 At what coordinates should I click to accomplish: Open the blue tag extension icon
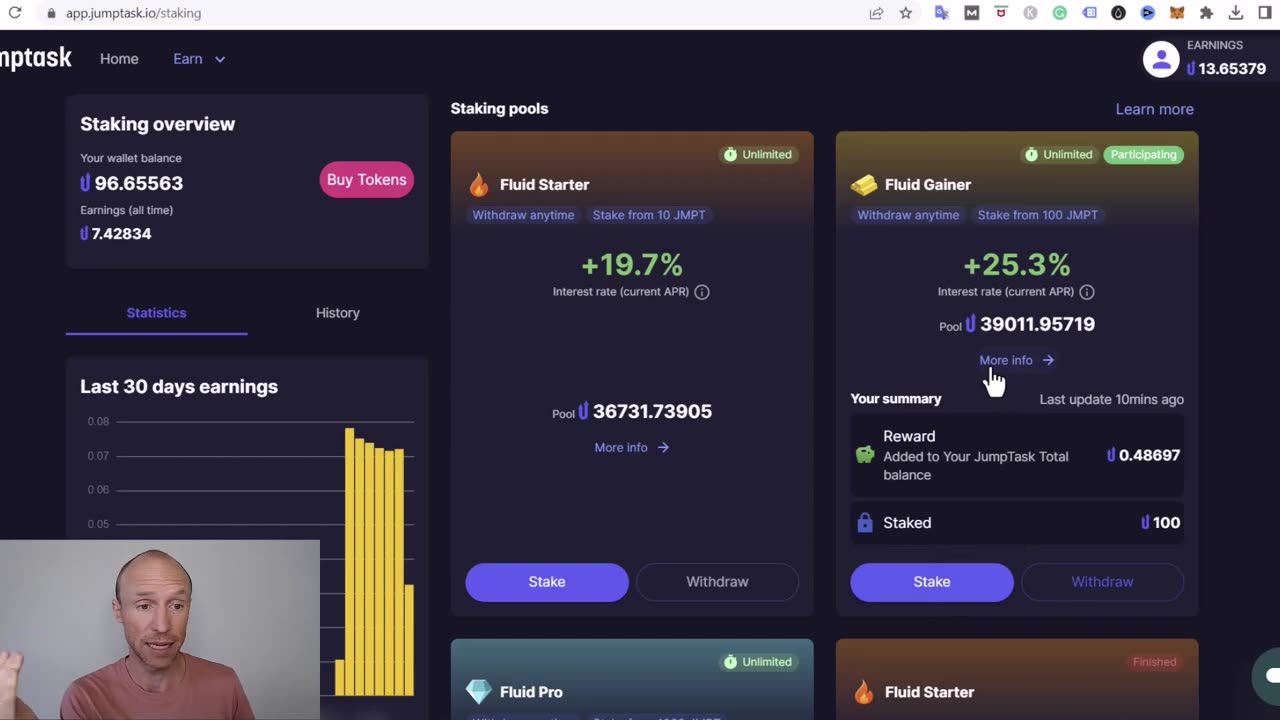(x=1089, y=13)
